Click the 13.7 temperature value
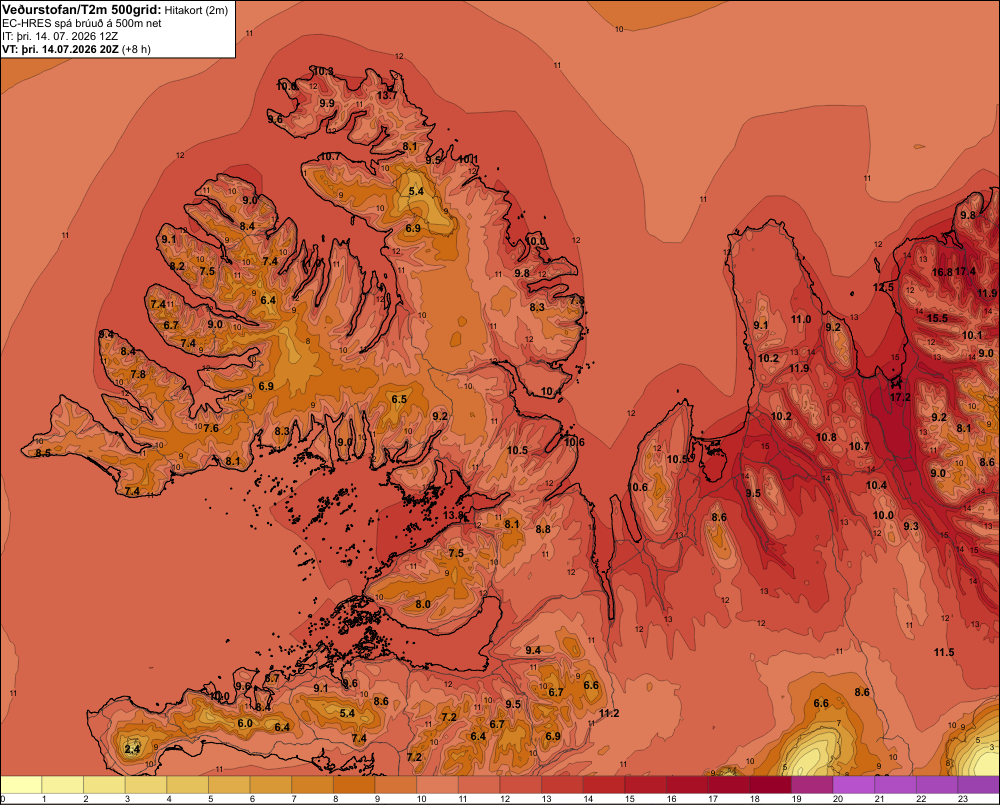This screenshot has width=1000, height=805. click(x=386, y=96)
